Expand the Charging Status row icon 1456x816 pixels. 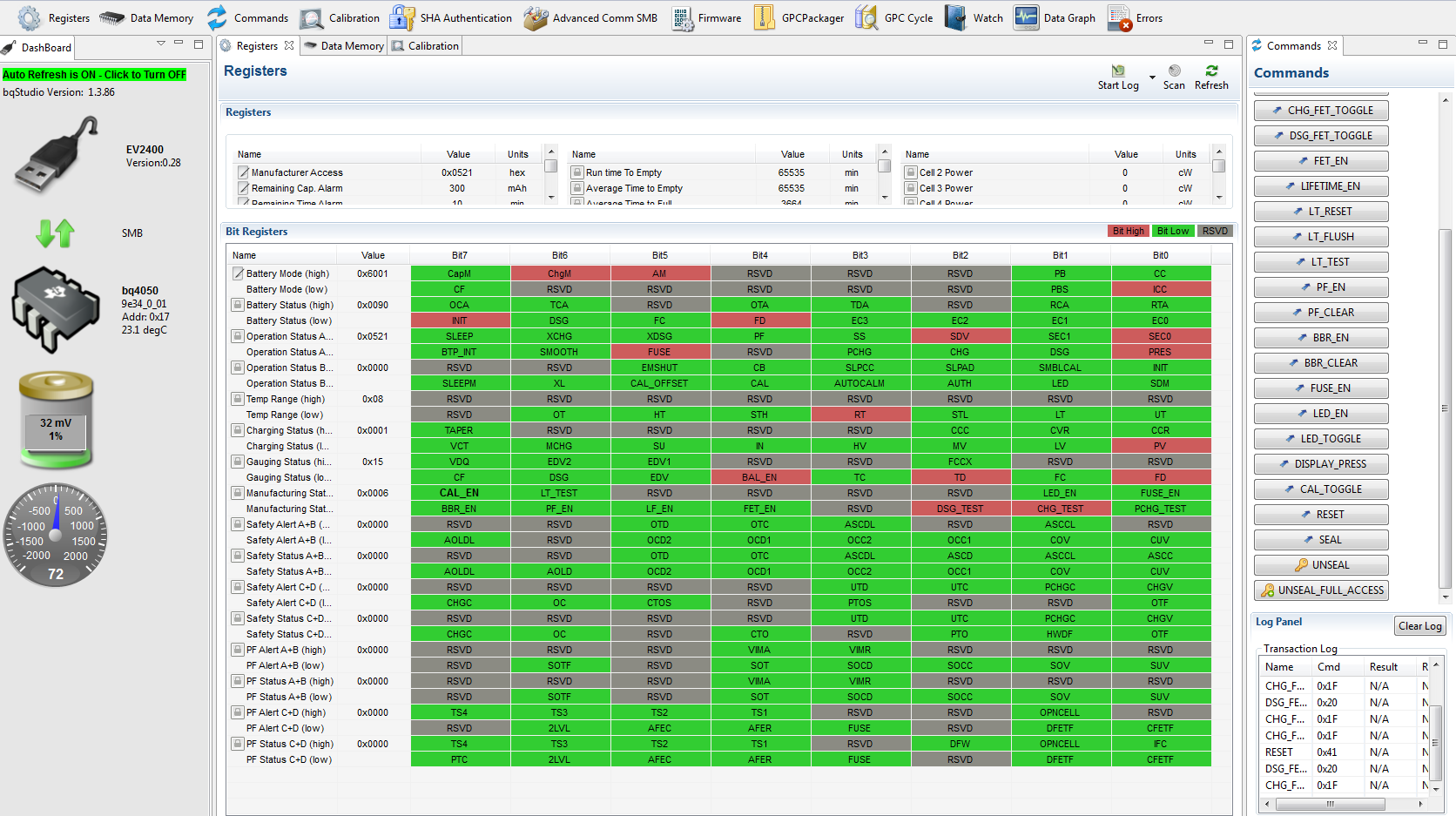237,430
